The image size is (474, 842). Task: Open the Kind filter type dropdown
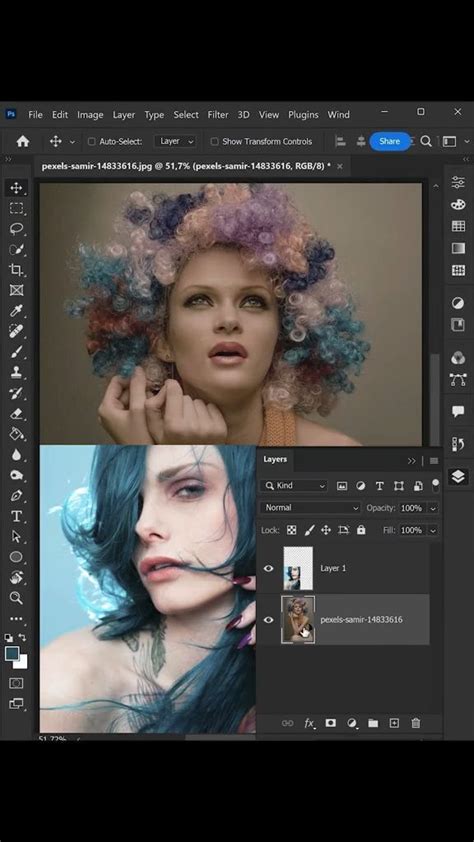[293, 485]
